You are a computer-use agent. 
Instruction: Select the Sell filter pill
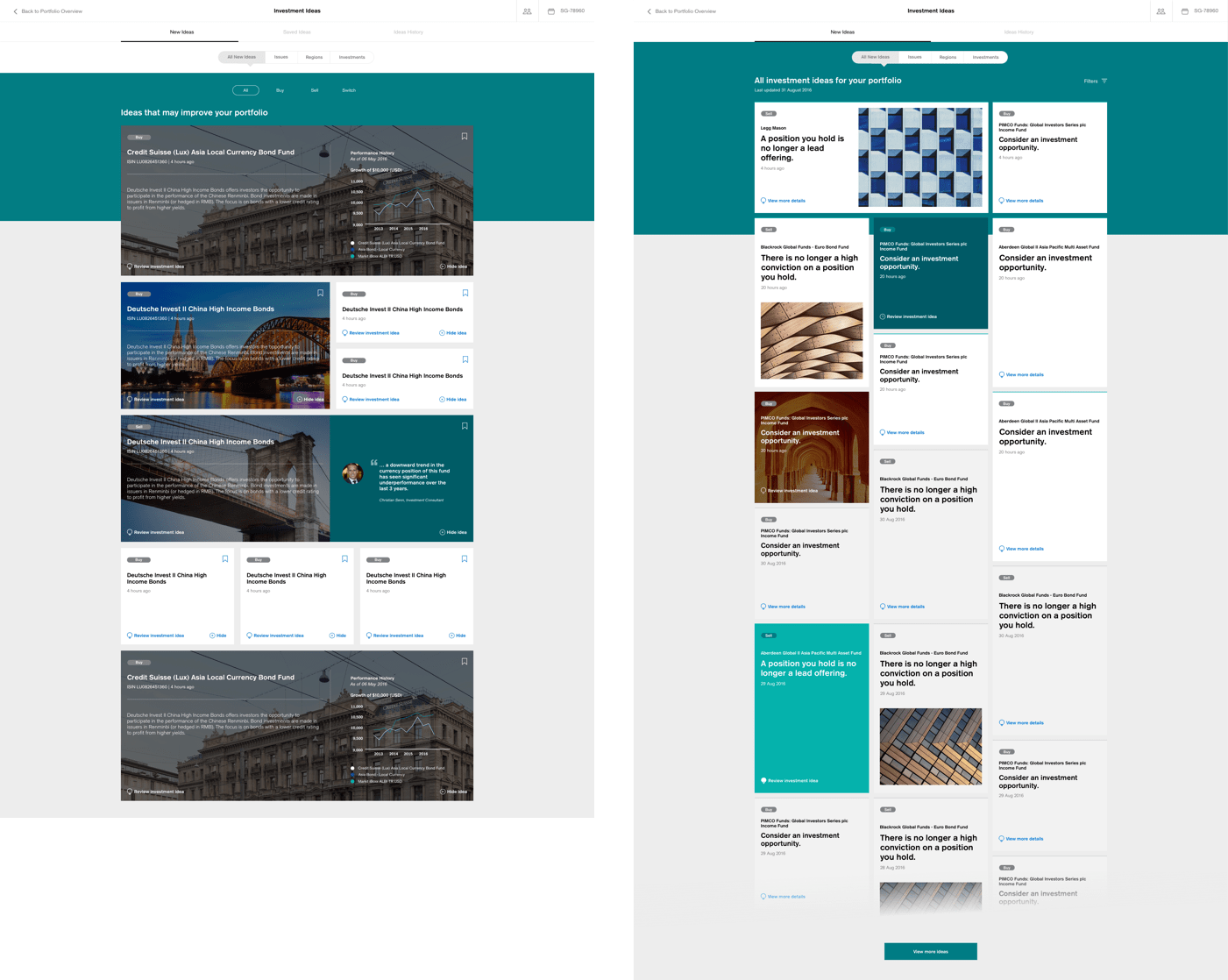coord(314,90)
